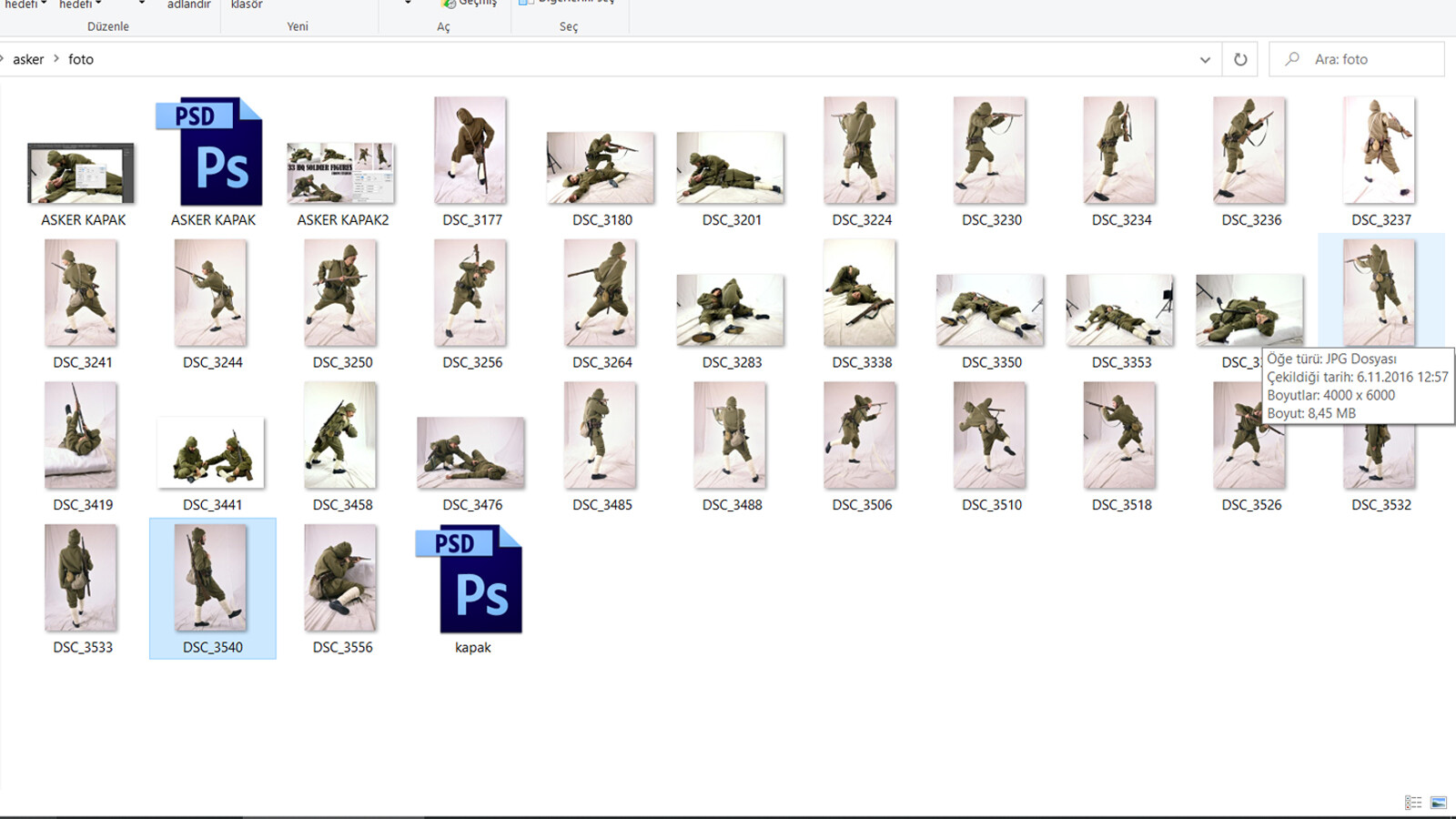Select photo DSC_3518
The image size is (1456, 819).
[x=1119, y=435]
